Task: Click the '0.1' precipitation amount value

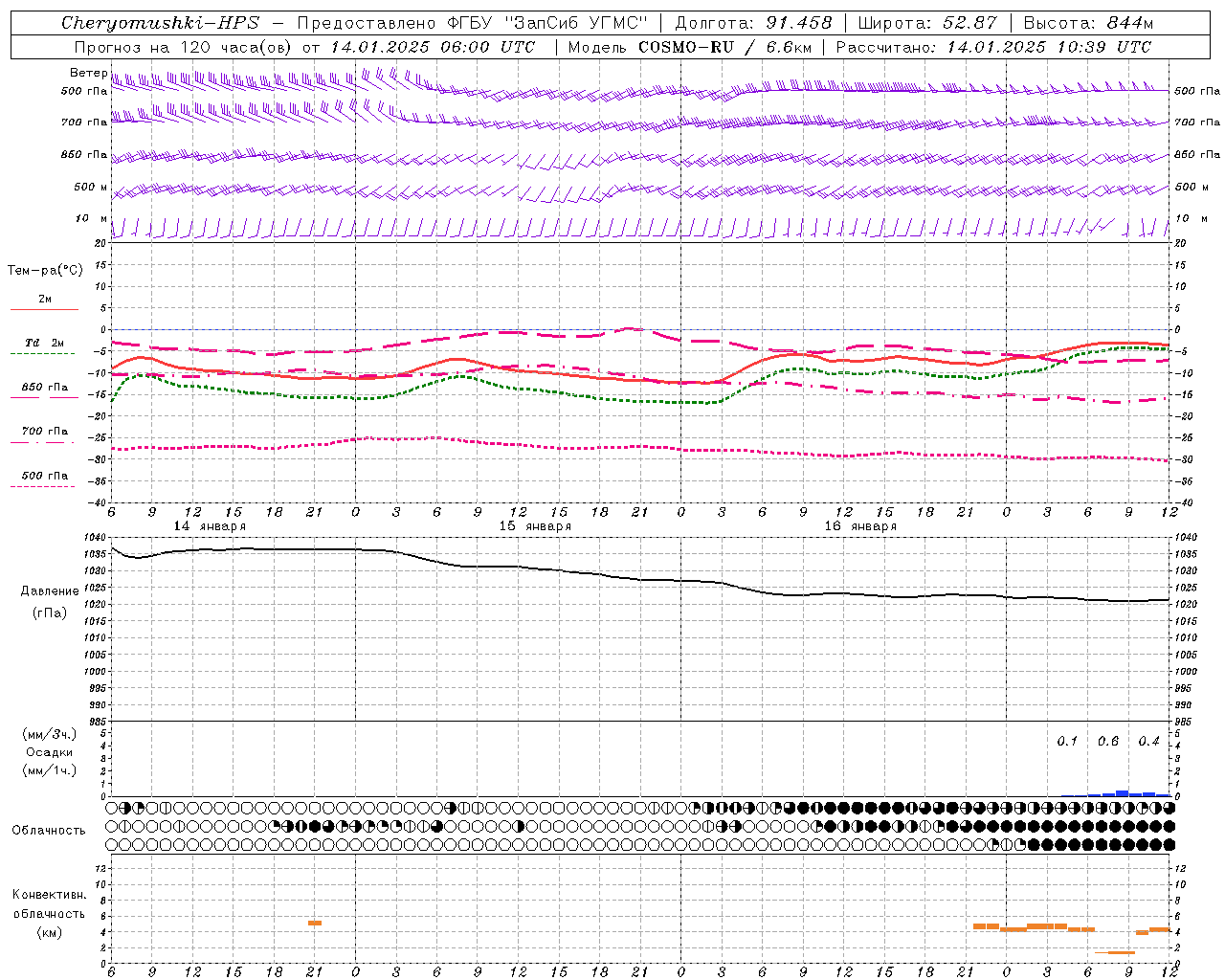Action: 1067,742
